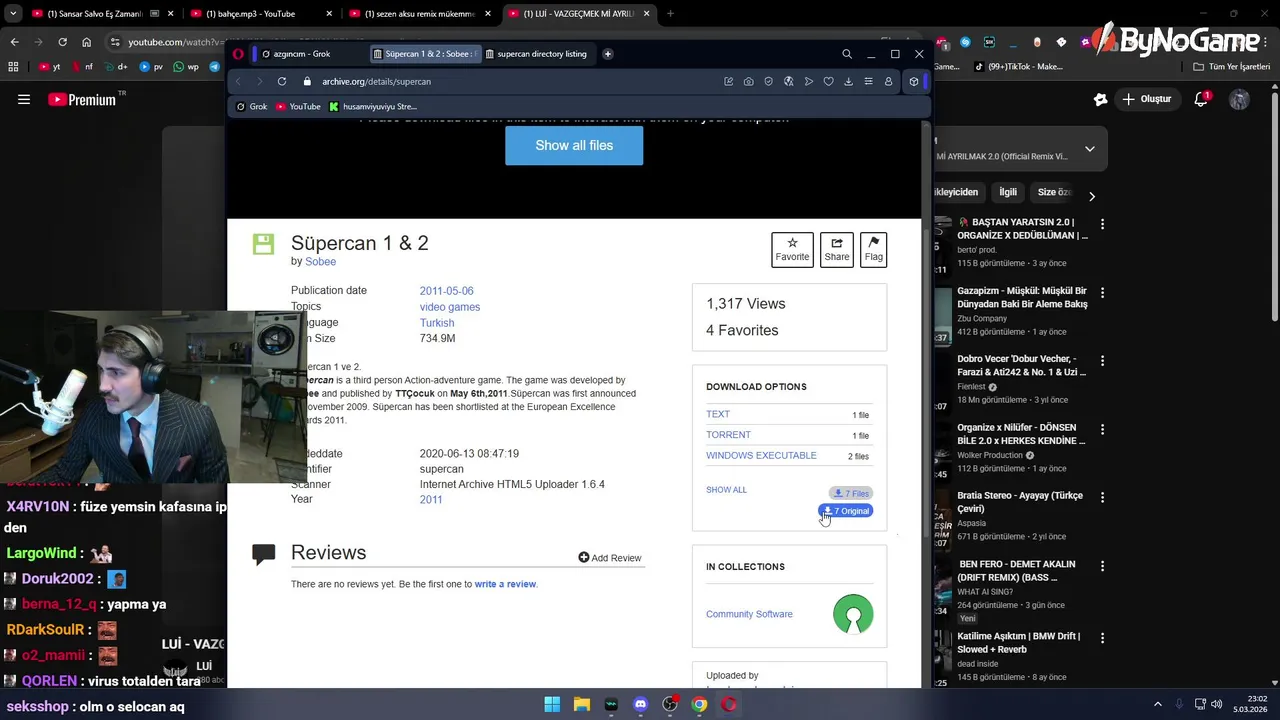Open options for Katilime Aşıktım video
The image size is (1280, 720).
click(1103, 637)
